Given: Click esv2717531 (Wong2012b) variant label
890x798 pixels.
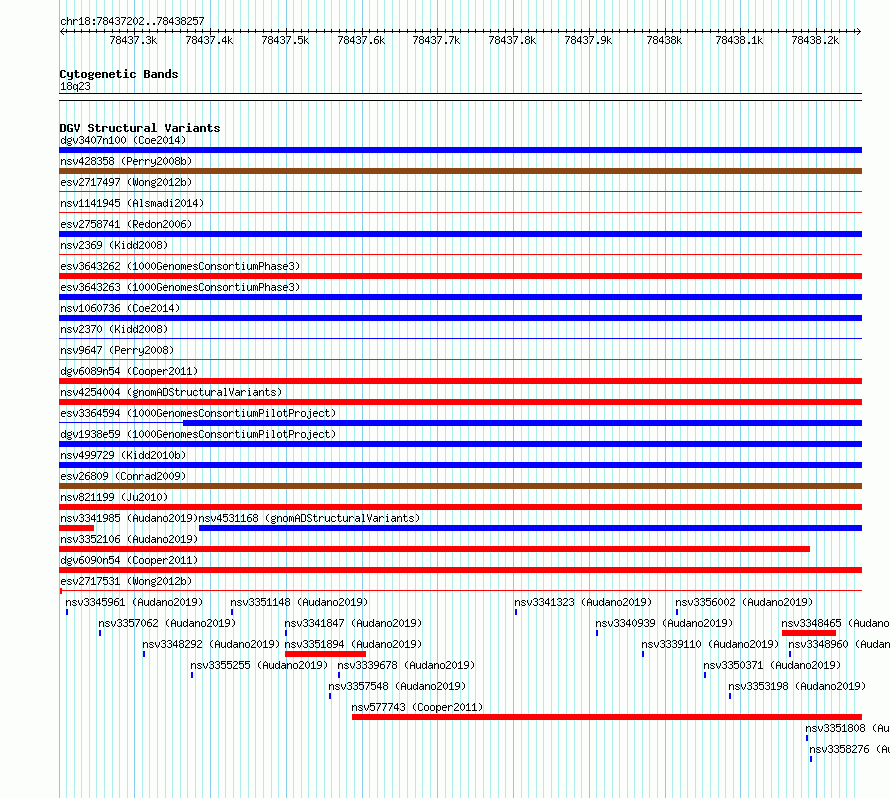Looking at the screenshot, I should pos(126,581).
